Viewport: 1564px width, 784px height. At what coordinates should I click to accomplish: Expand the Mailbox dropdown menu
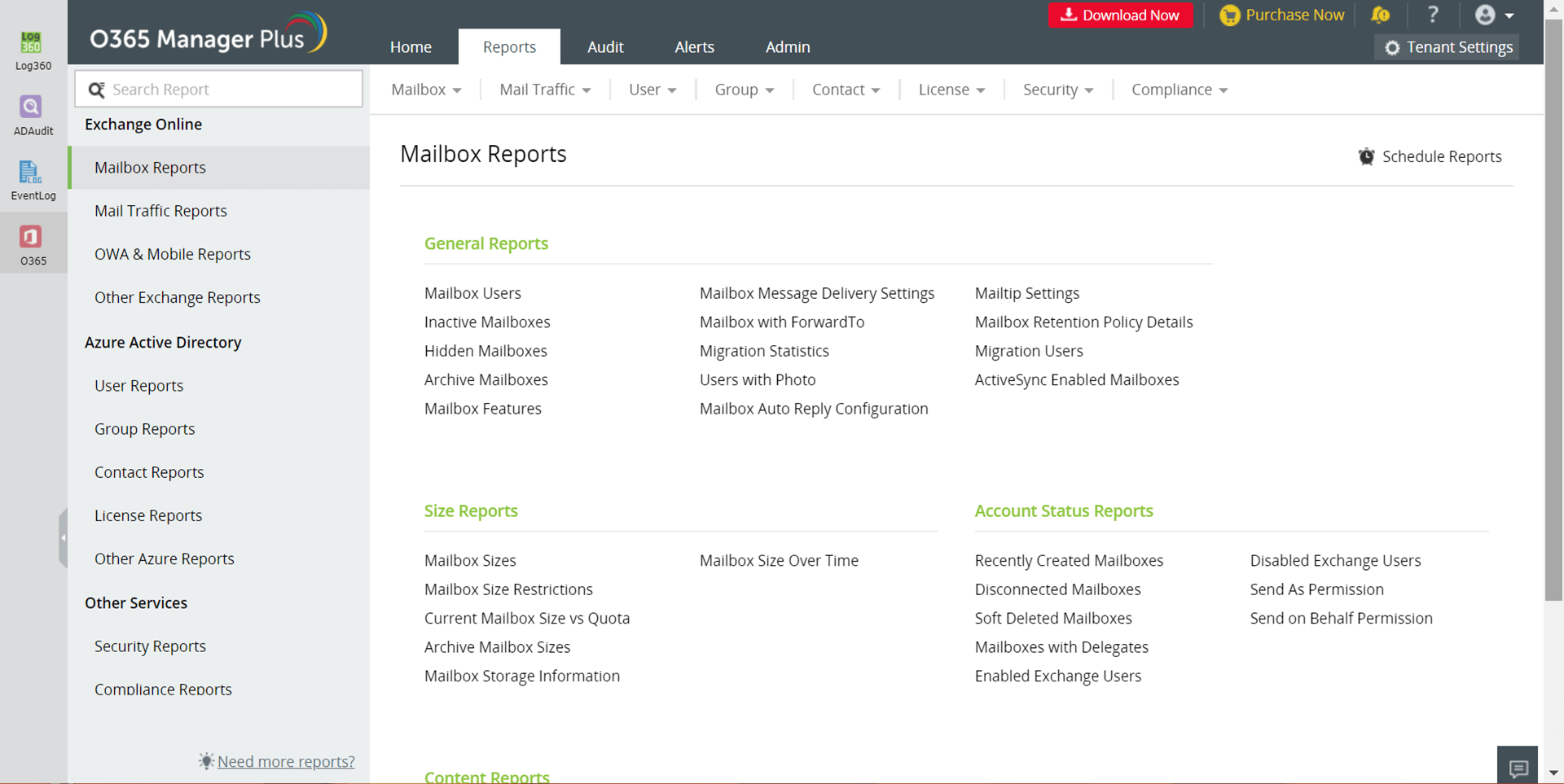[x=426, y=90]
